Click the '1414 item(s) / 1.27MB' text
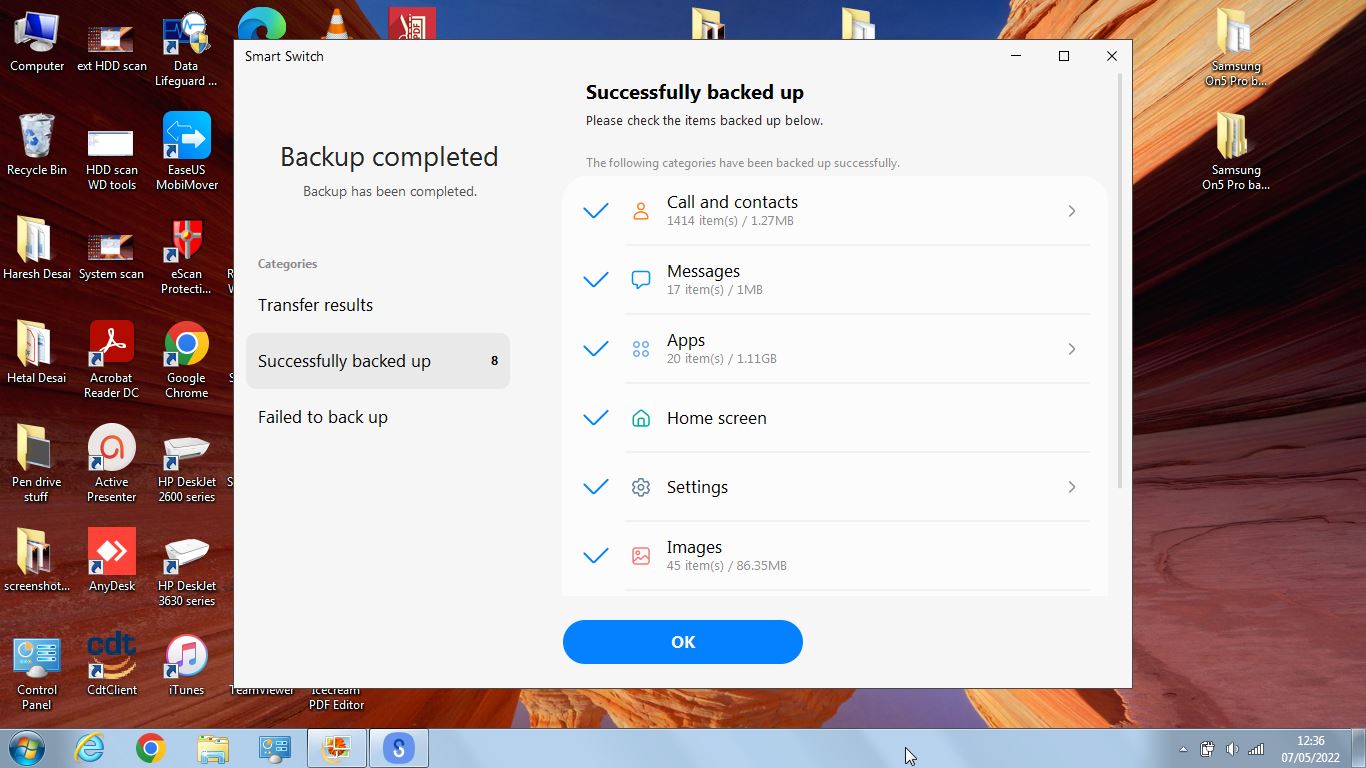Viewport: 1366px width, 768px height. 730,221
